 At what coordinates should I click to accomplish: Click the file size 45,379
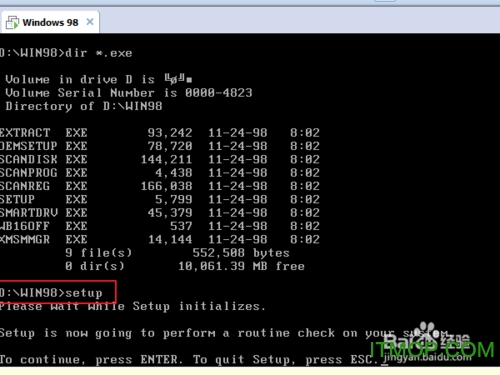[170, 213]
